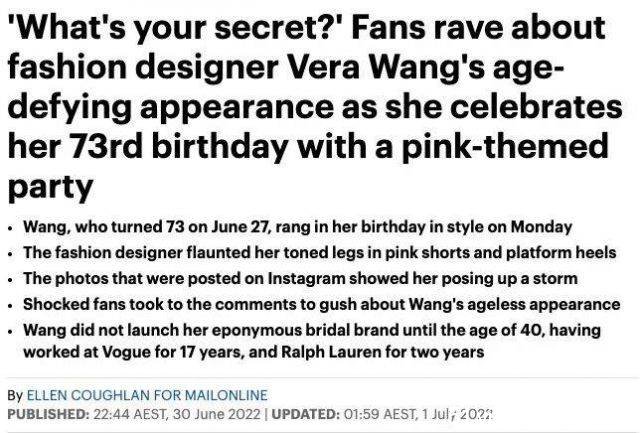640x433 pixels.
Task: Click the UPDATED timestamp text
Action: pos(382,414)
